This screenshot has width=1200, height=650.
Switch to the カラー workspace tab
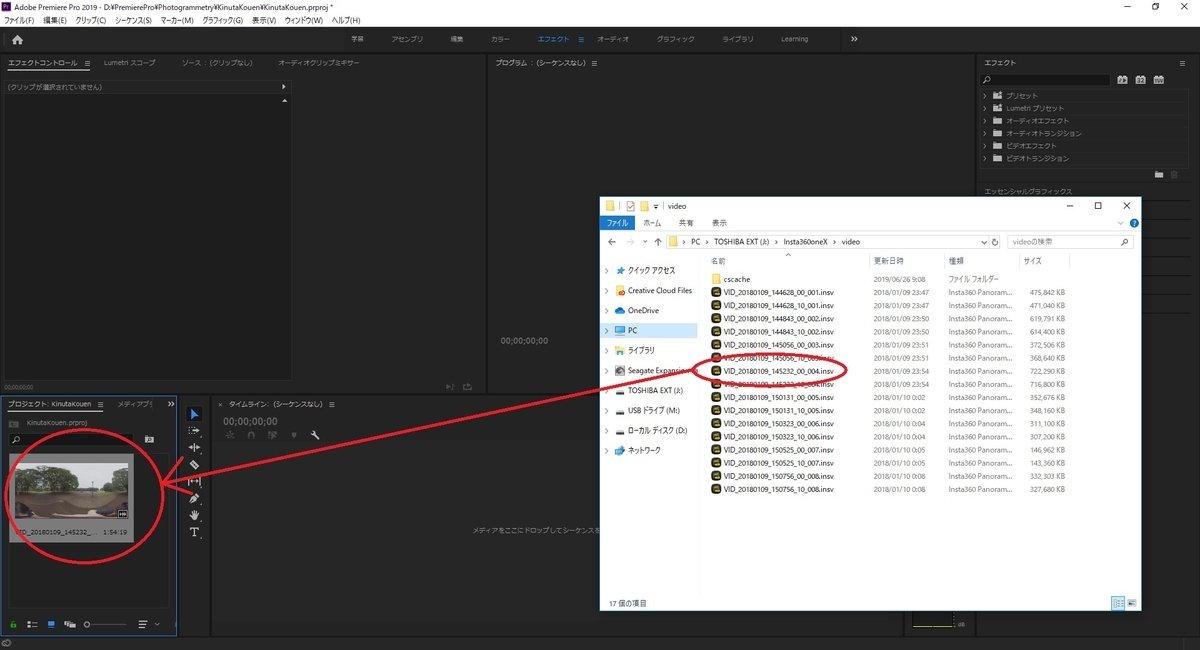[x=500, y=39]
